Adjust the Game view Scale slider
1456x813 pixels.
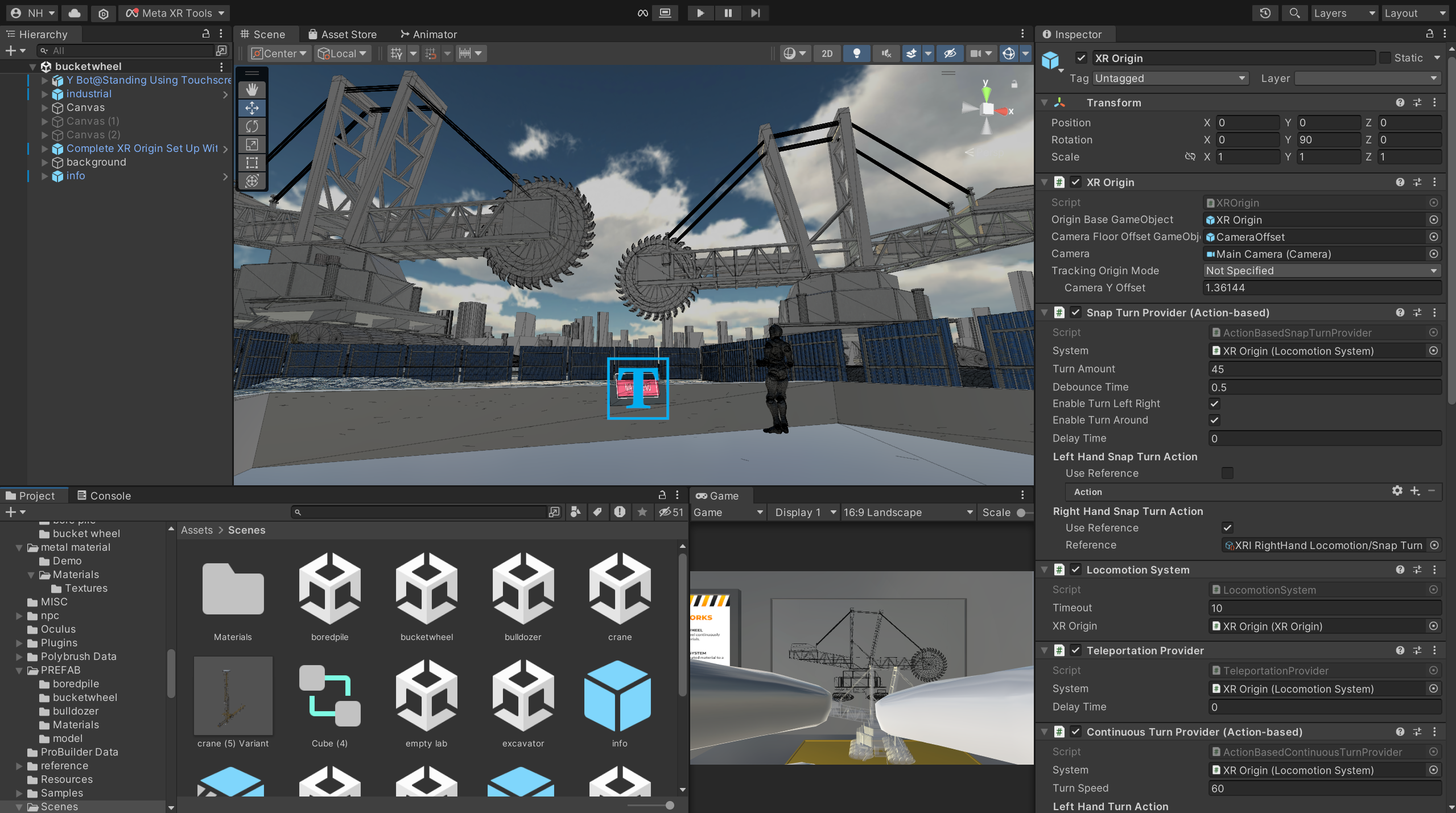tap(1022, 513)
